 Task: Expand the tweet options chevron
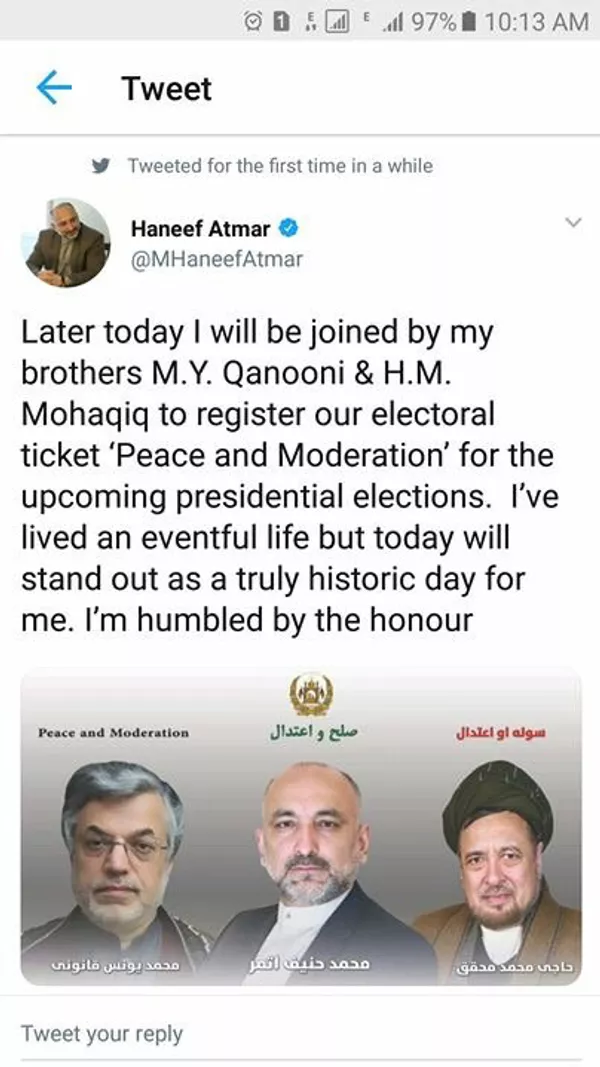[x=573, y=222]
